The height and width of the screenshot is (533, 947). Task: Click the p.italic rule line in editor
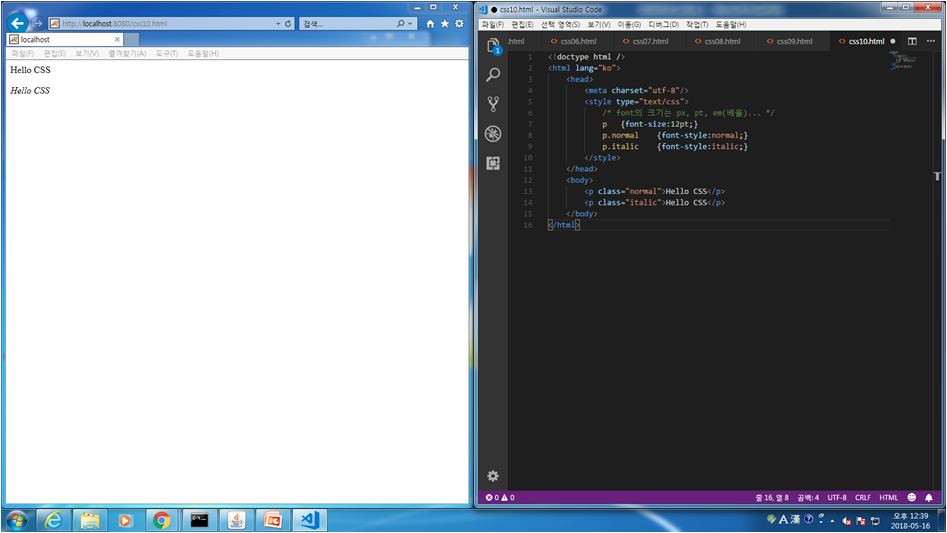pos(675,146)
